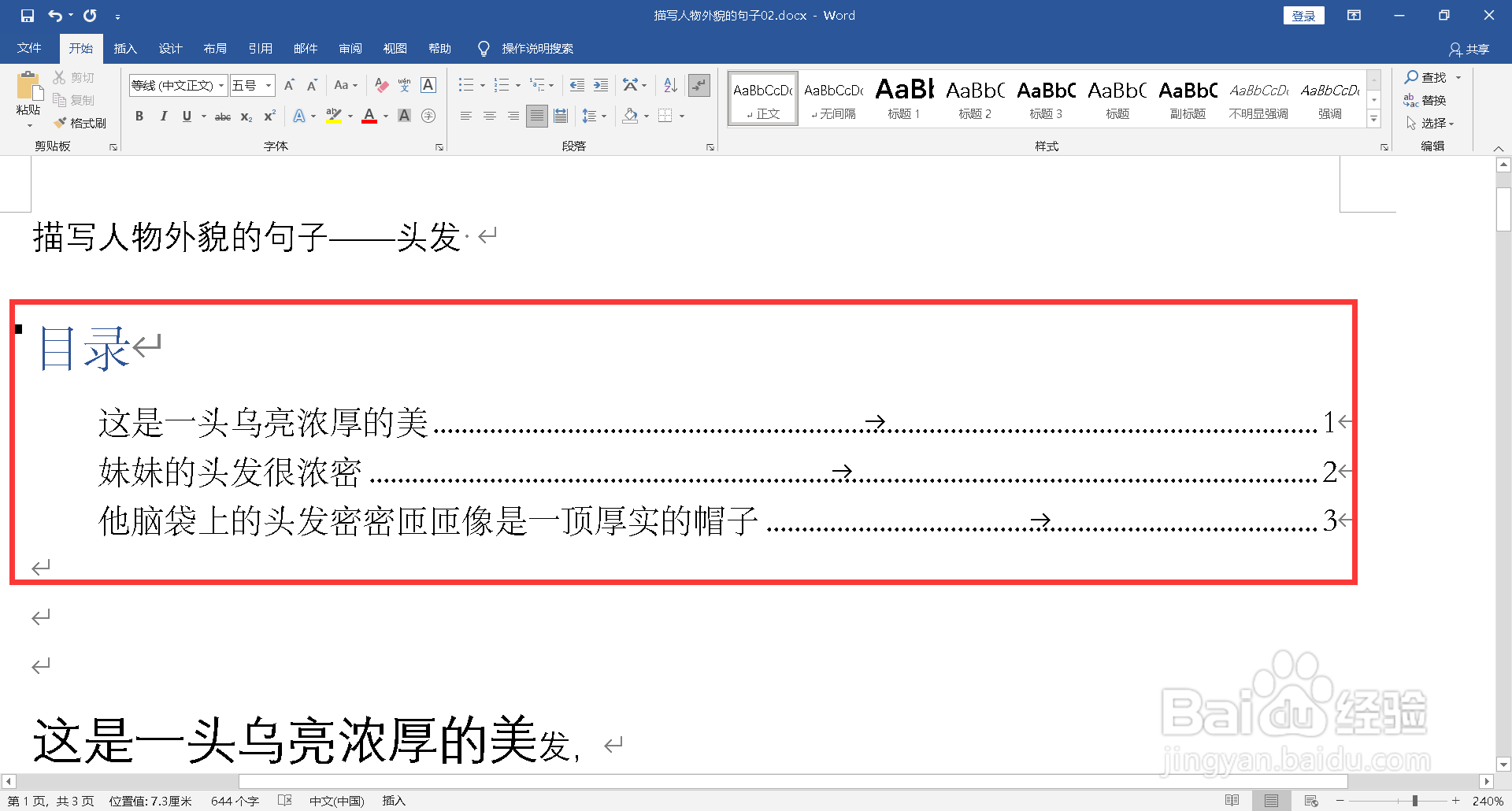Screen dimensions: 1512x811
Task: Toggle character shading
Action: [x=405, y=116]
